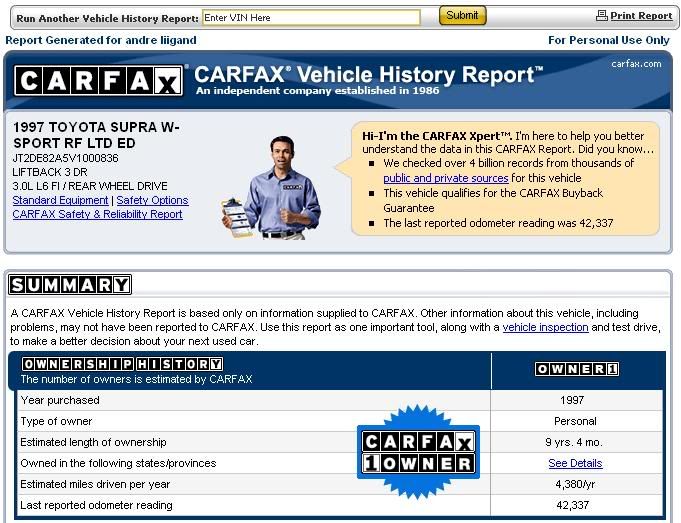
Task: Click the yellow Submit button
Action: click(x=463, y=16)
